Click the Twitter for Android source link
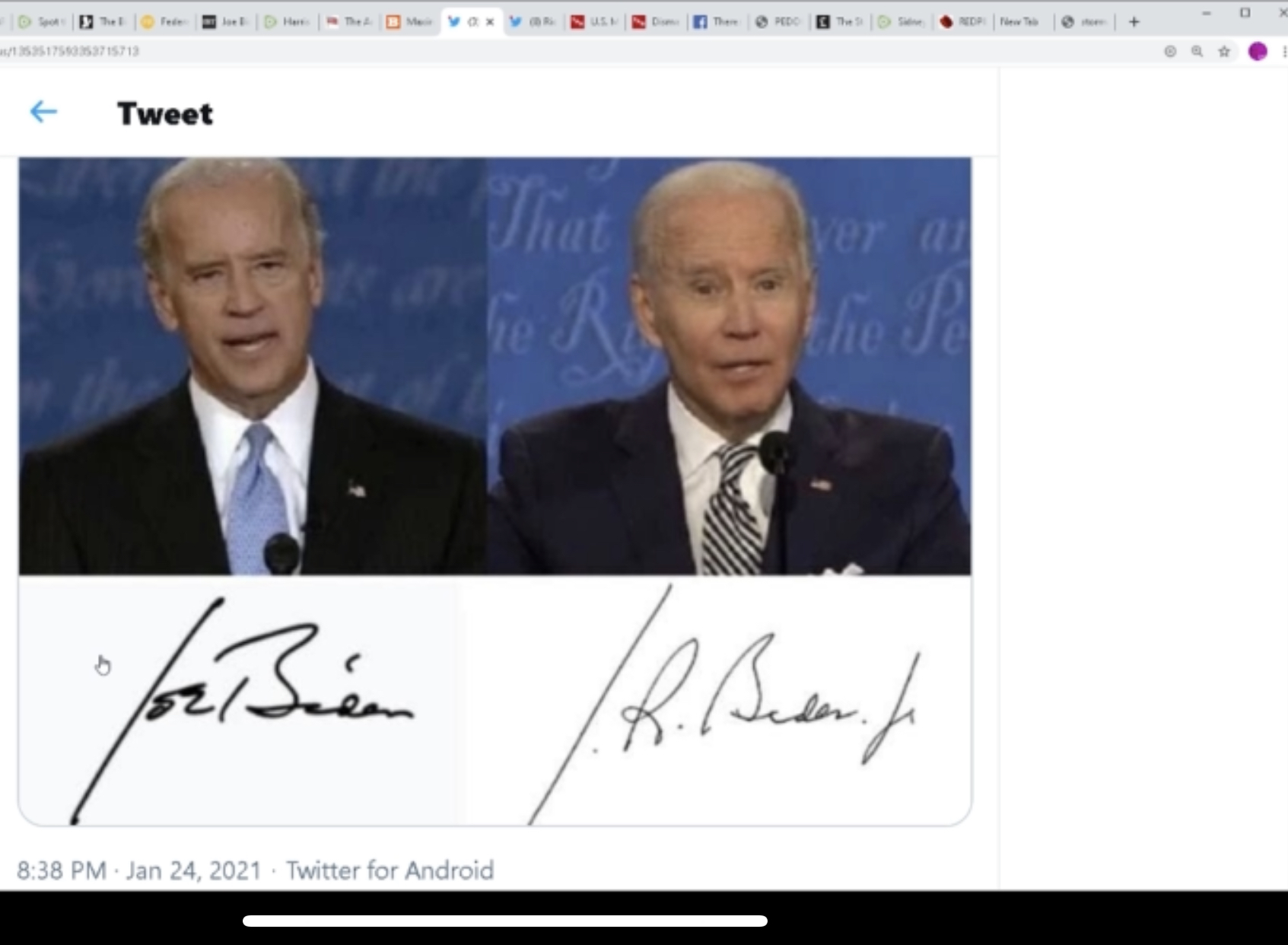 click(x=390, y=870)
